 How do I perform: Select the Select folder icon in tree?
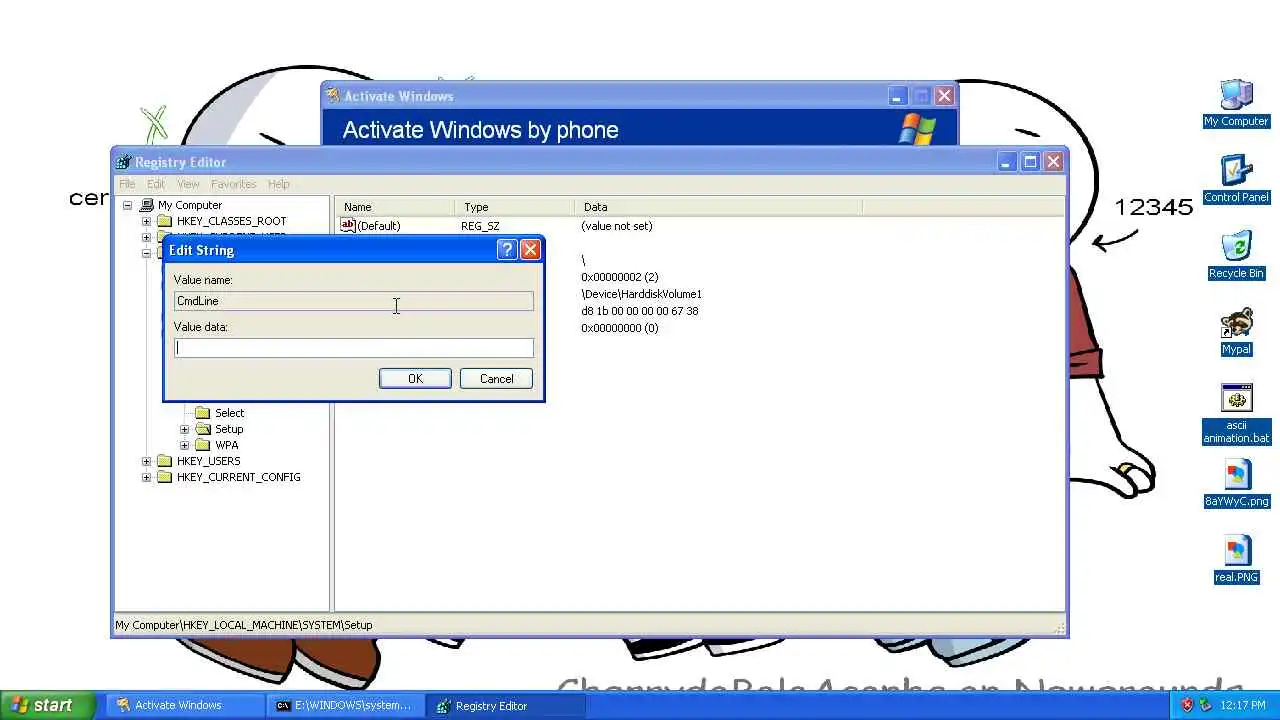pos(203,413)
